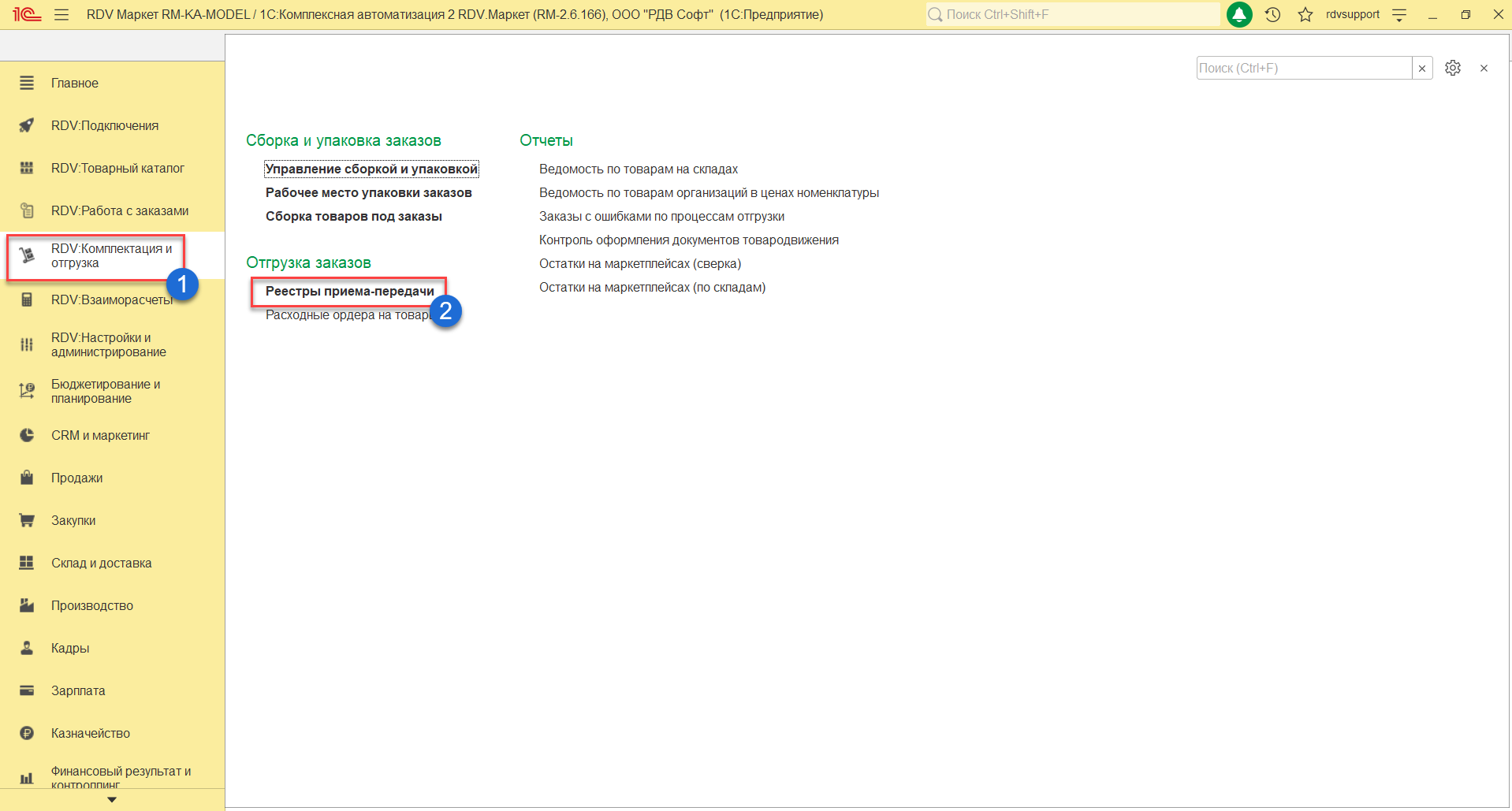Click the Отчеты heading
The image size is (1512, 811).
point(546,140)
